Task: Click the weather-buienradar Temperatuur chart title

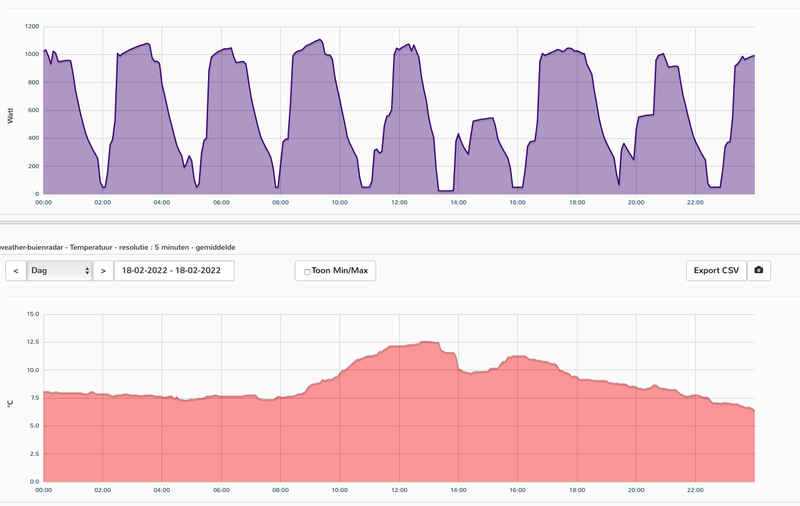Action: pyautogui.click(x=117, y=247)
